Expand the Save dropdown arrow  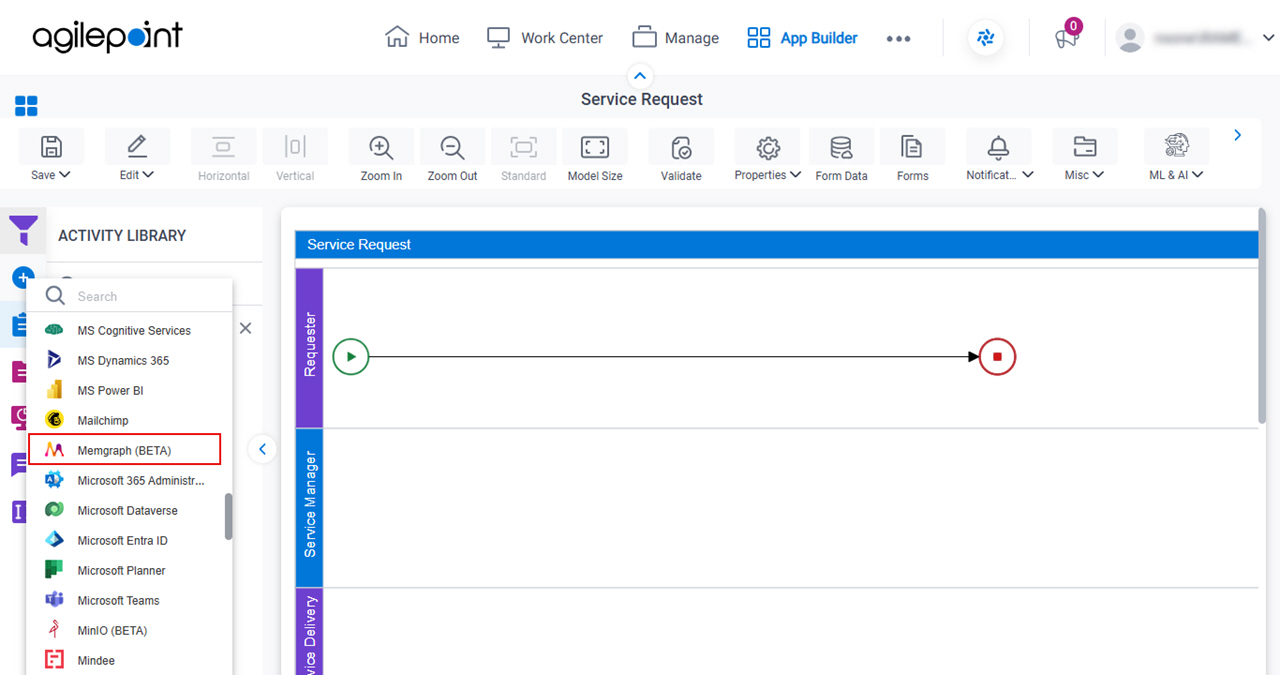pos(66,175)
